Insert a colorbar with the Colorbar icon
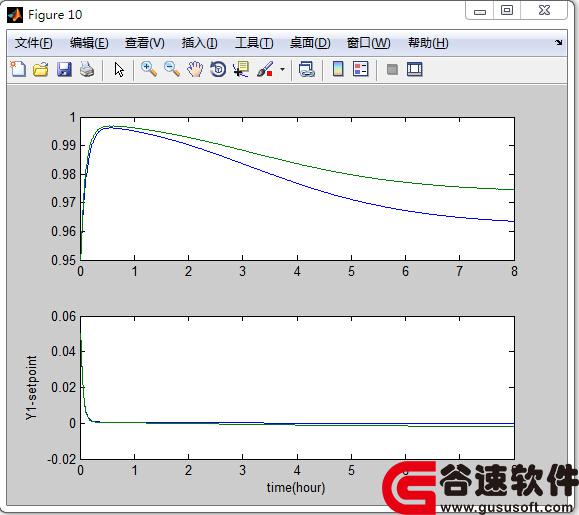The width and height of the screenshot is (579, 515). [x=338, y=69]
